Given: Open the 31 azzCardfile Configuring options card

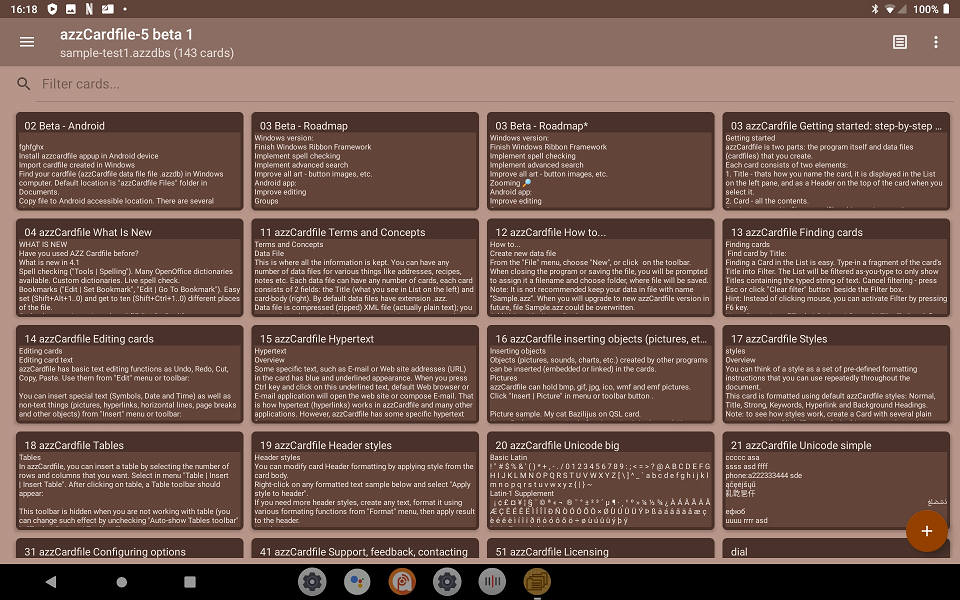Looking at the screenshot, I should point(129,550).
